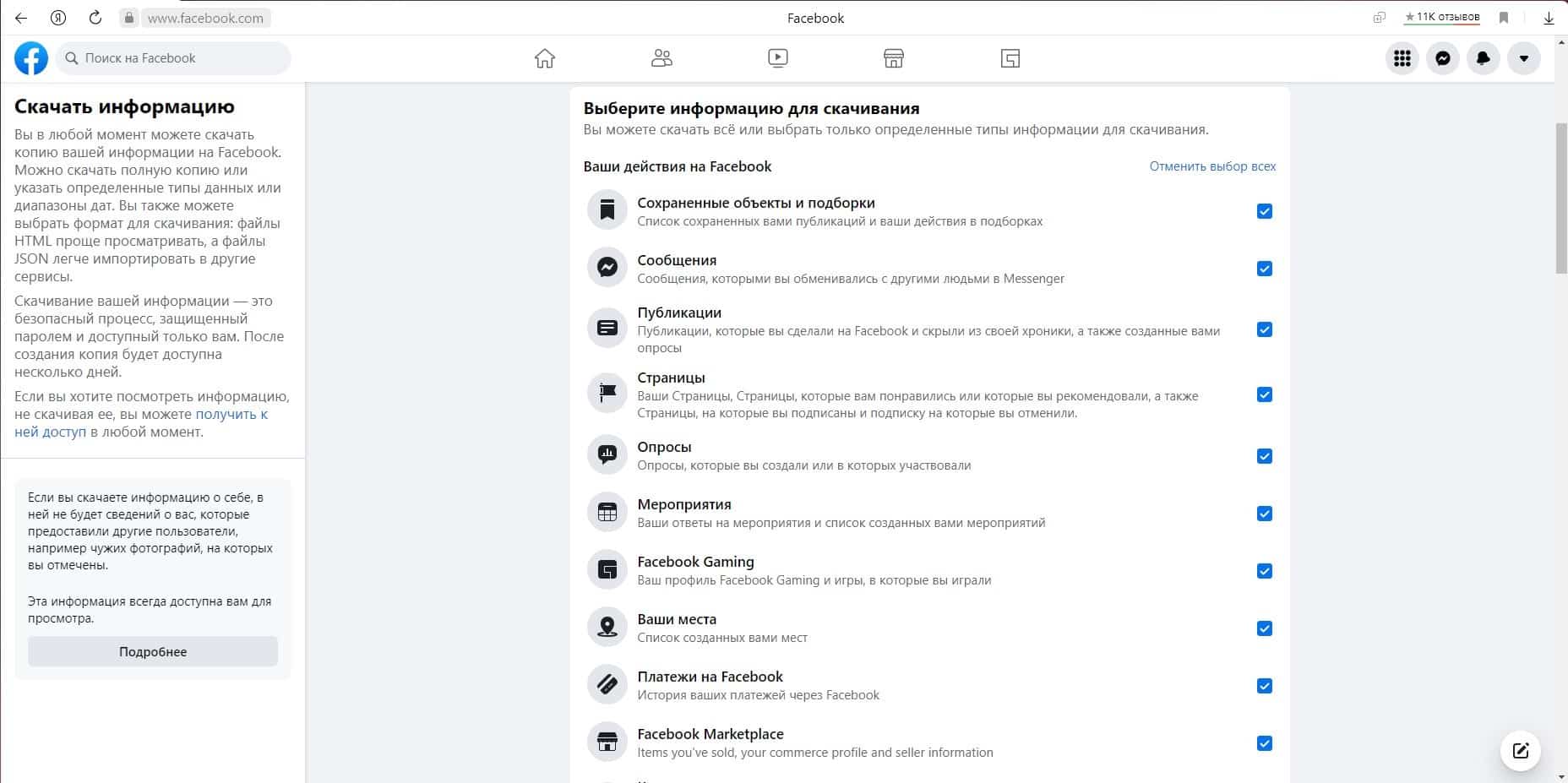Click the www.facebook.com address bar
1568x783 pixels.
point(205,18)
